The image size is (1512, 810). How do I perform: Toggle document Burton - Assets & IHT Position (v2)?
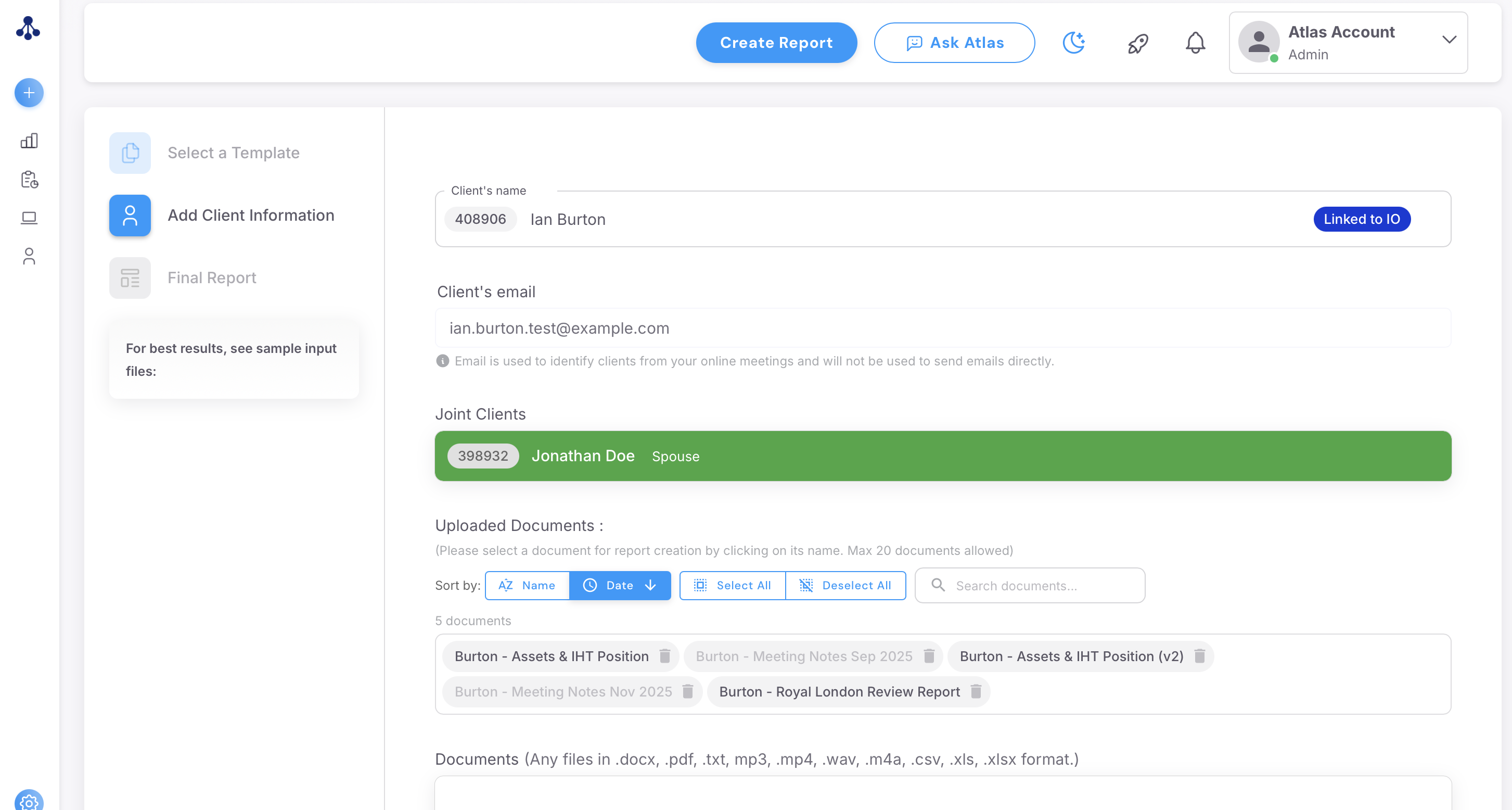[x=1071, y=656]
